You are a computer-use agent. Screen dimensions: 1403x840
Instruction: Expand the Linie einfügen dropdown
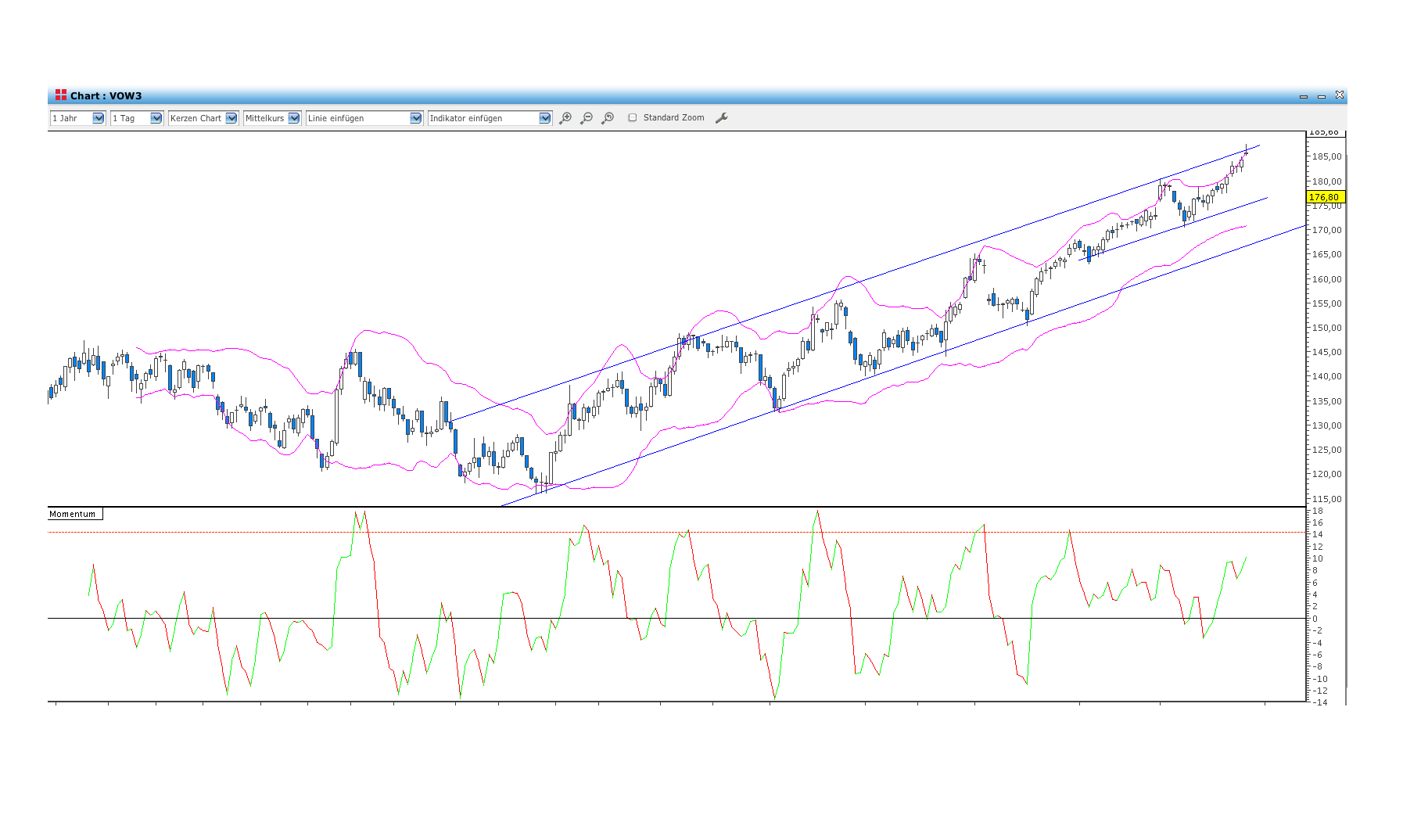click(x=364, y=118)
